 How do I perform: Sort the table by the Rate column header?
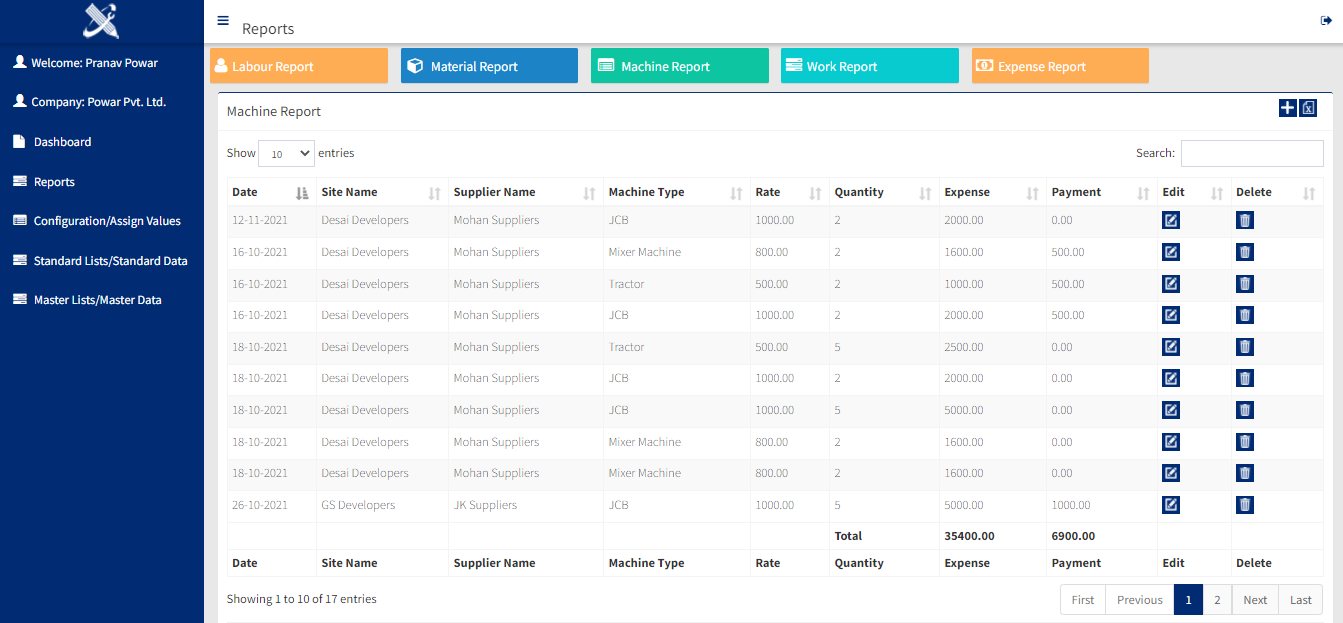790,192
